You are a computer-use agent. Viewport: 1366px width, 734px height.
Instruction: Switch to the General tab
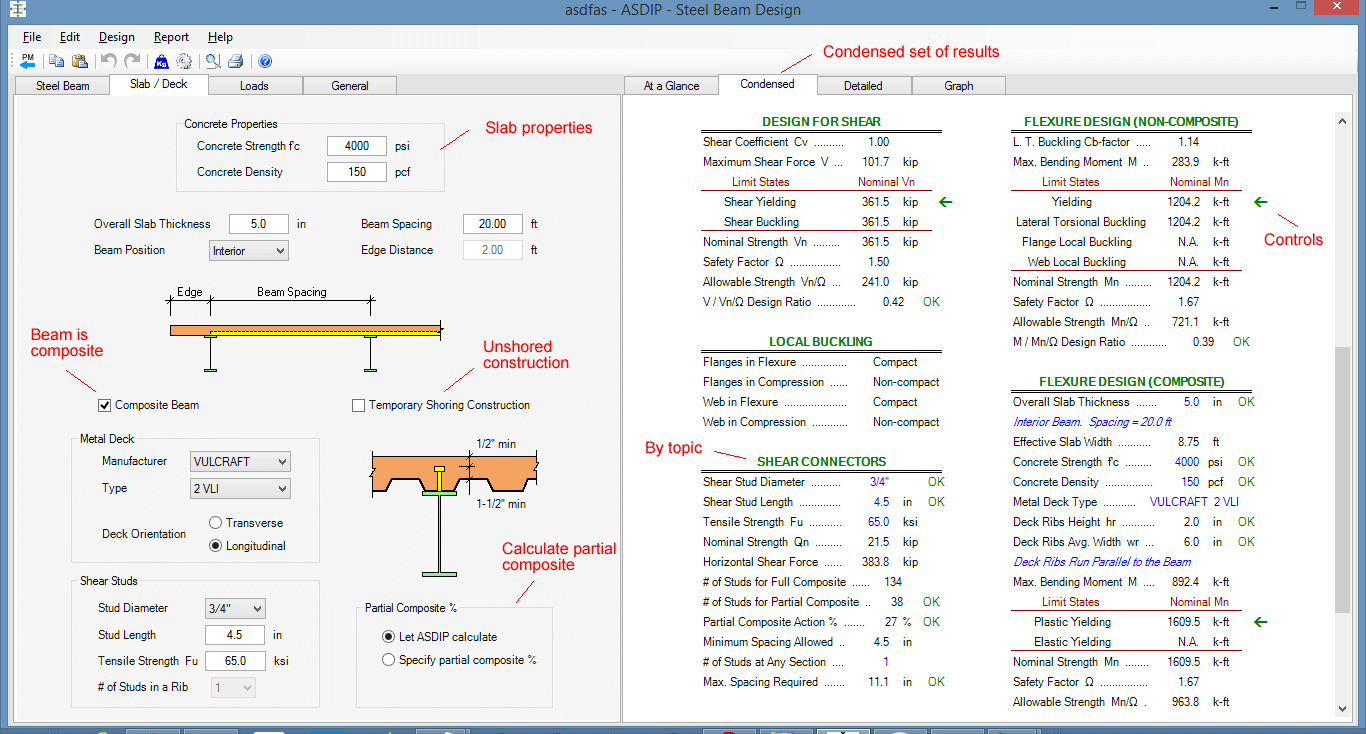tap(350, 86)
